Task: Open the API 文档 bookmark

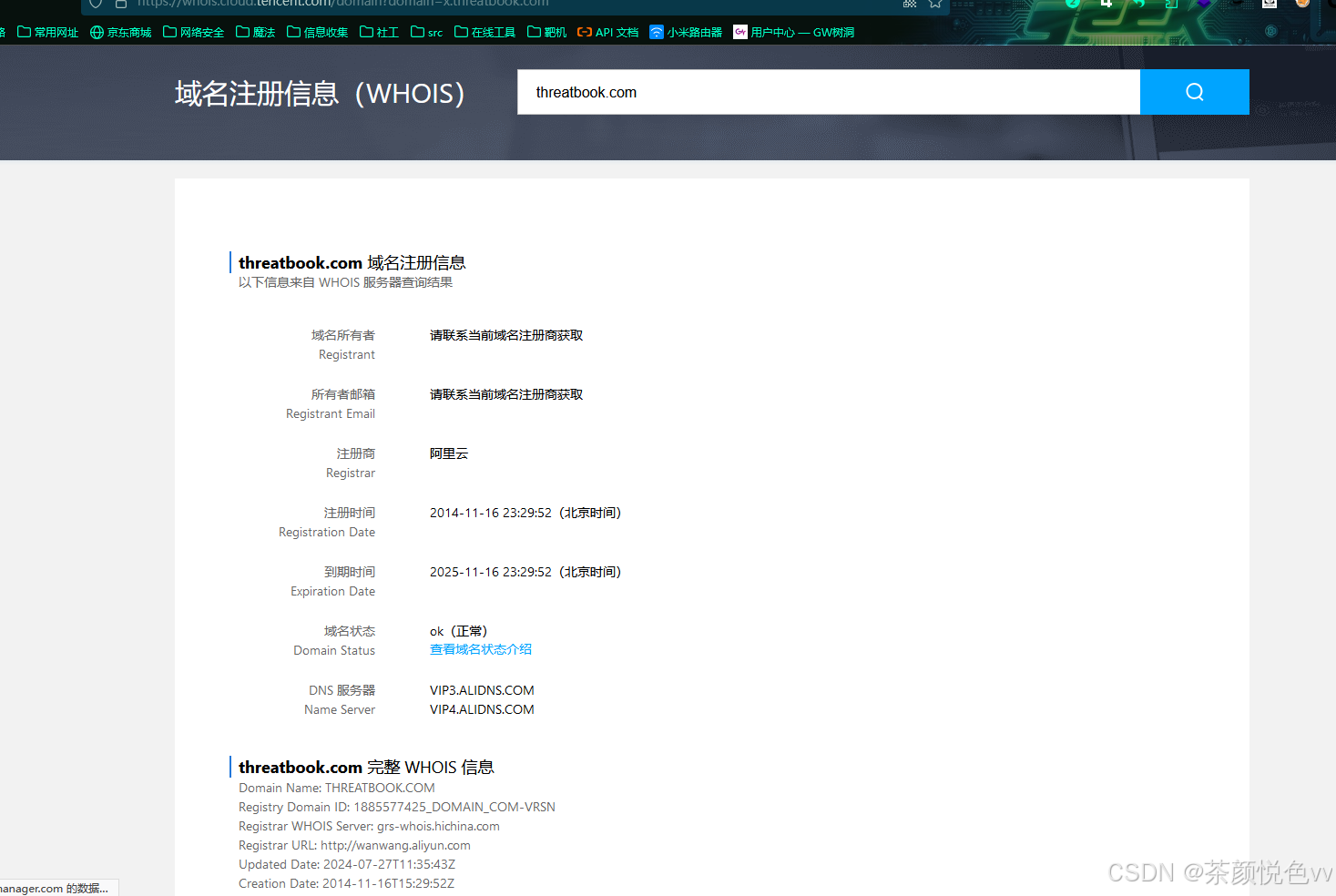Action: click(x=608, y=32)
